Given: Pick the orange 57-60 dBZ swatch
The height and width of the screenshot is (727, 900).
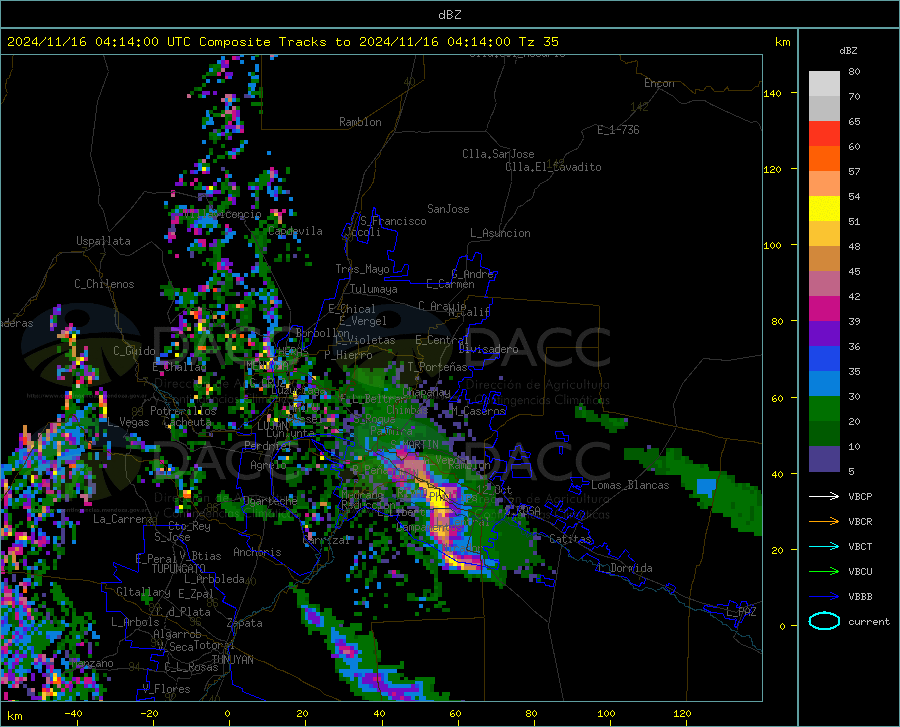Looking at the screenshot, I should [824, 159].
